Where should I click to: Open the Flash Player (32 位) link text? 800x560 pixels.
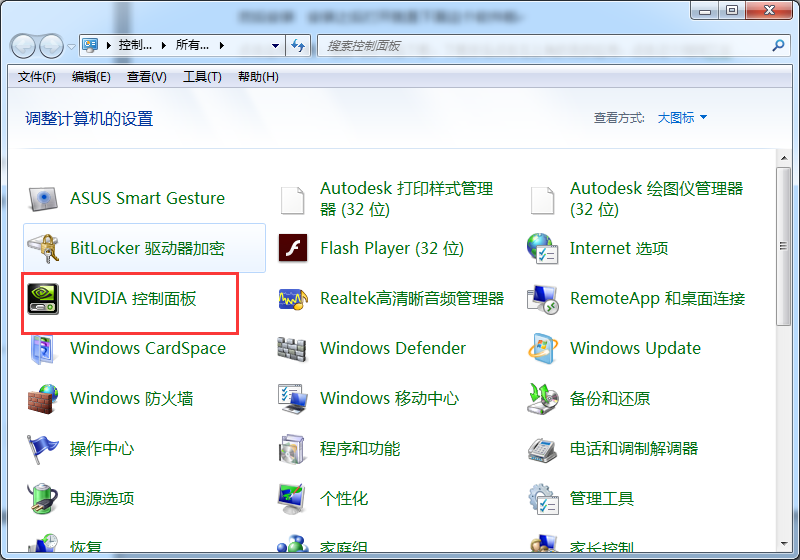(392, 248)
